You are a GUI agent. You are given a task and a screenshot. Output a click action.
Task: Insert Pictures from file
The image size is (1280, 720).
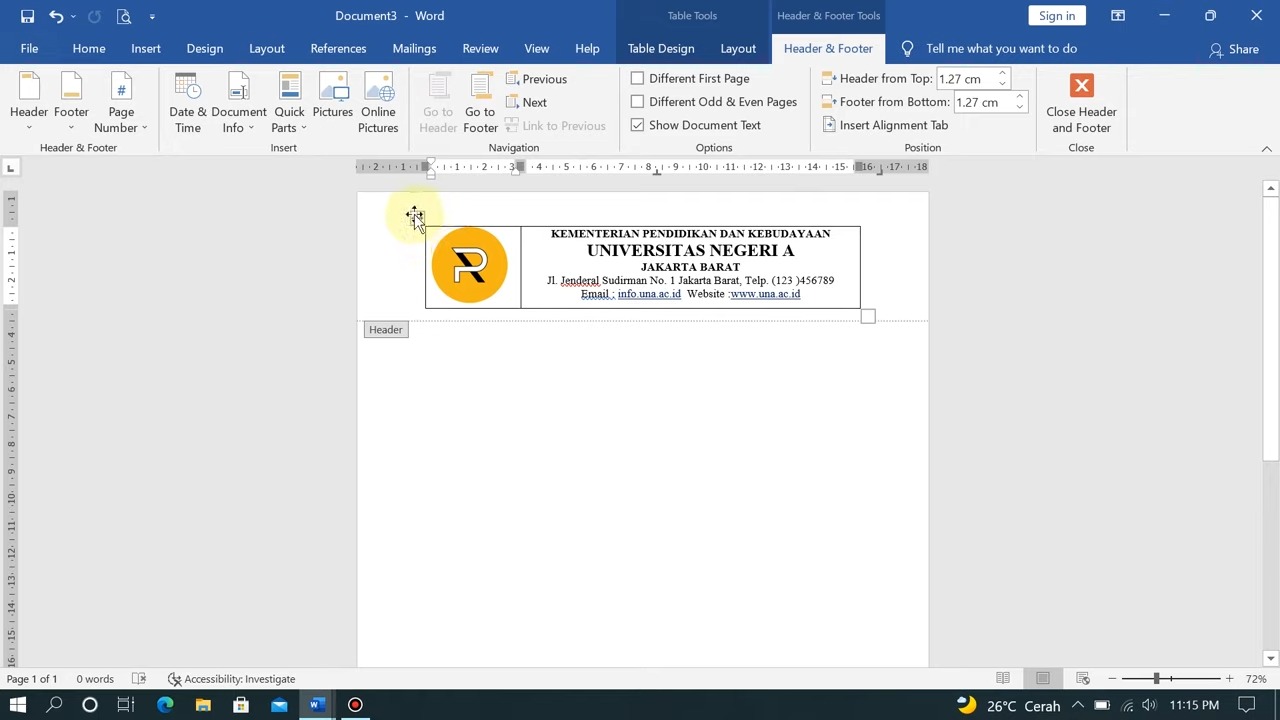click(x=332, y=103)
